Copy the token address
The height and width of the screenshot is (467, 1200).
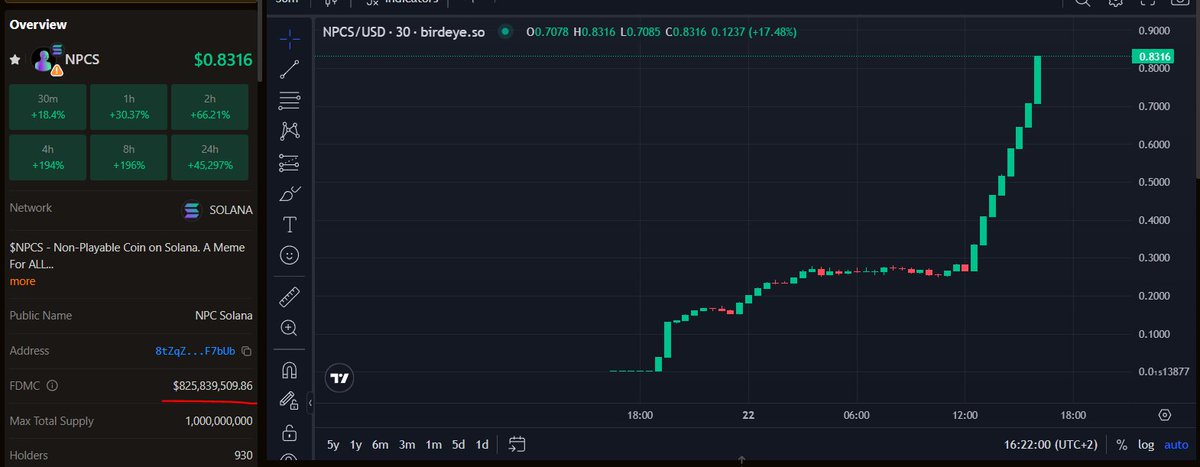[x=247, y=351]
